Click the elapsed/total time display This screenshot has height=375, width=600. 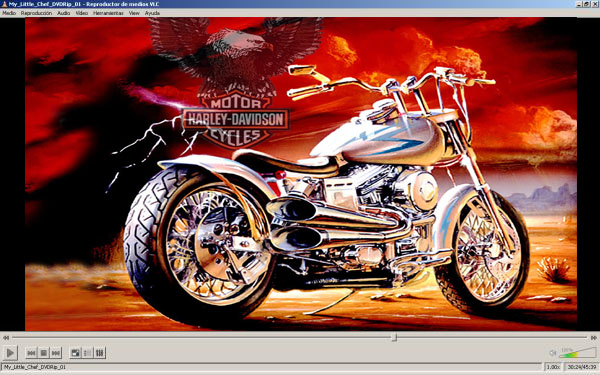(x=582, y=367)
